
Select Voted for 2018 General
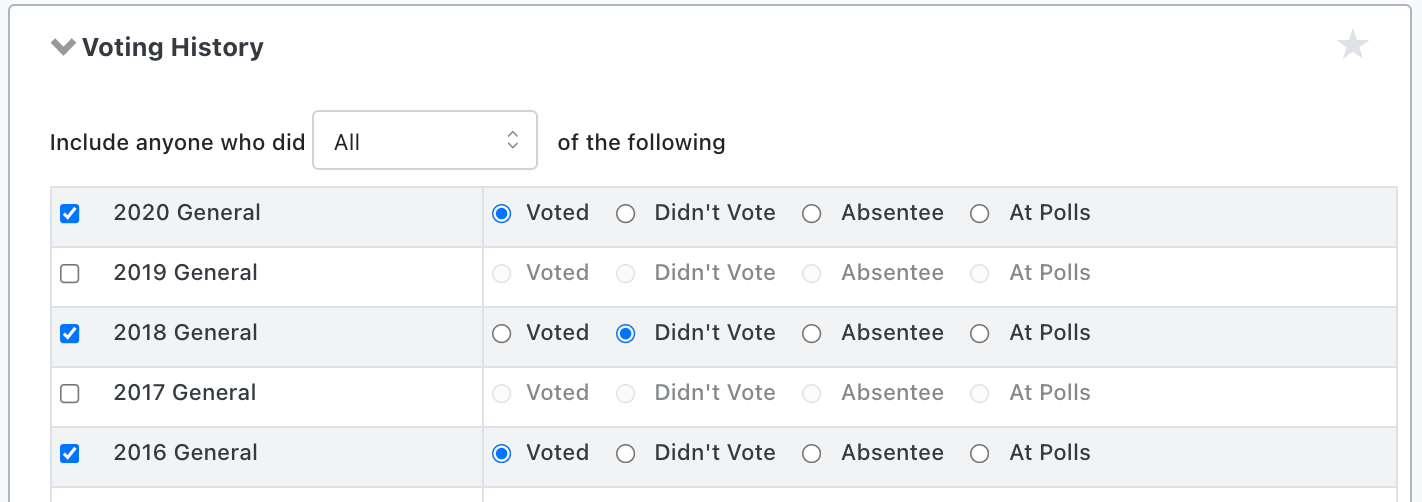pos(502,333)
